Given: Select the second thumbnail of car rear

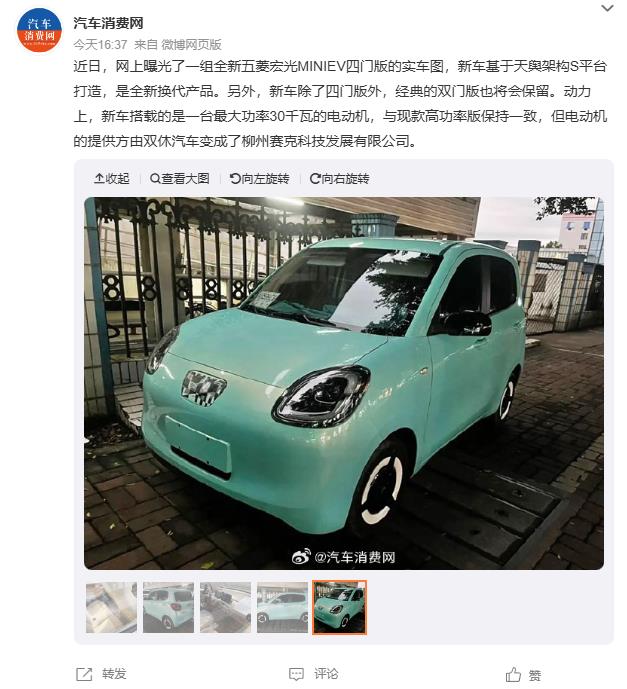Looking at the screenshot, I should [168, 607].
